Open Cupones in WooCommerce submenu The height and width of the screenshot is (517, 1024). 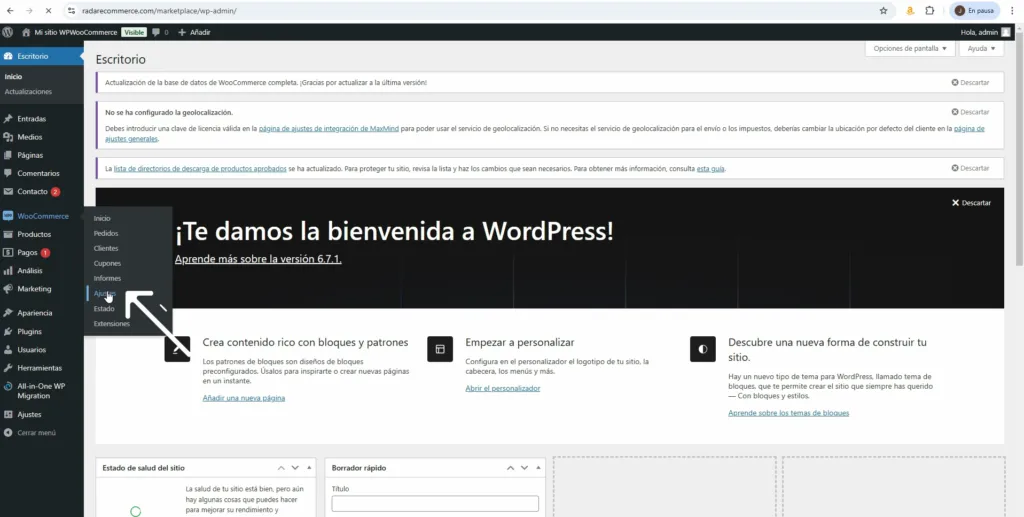point(107,263)
